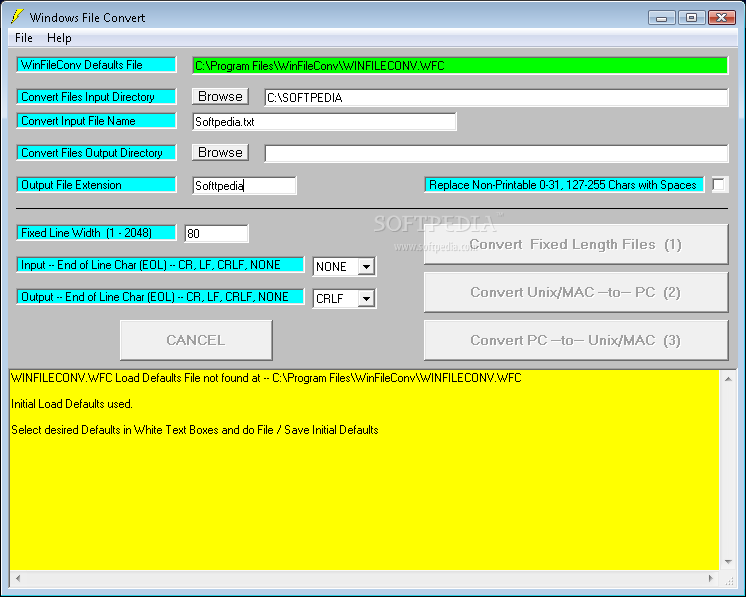Click the 'Initial Load Defaults used.' log line
746x597 pixels.
72,404
